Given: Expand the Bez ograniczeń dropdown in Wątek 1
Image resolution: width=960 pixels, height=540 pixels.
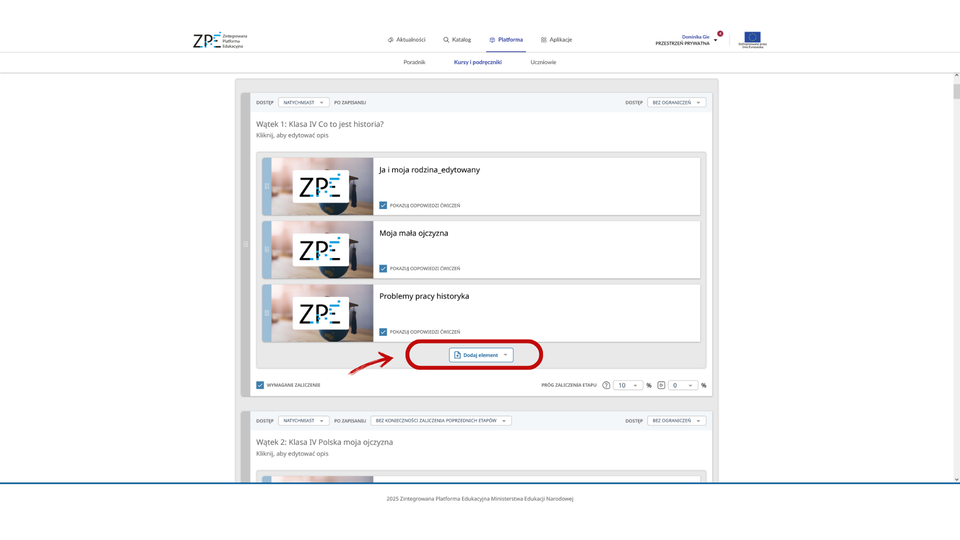Looking at the screenshot, I should [x=677, y=102].
